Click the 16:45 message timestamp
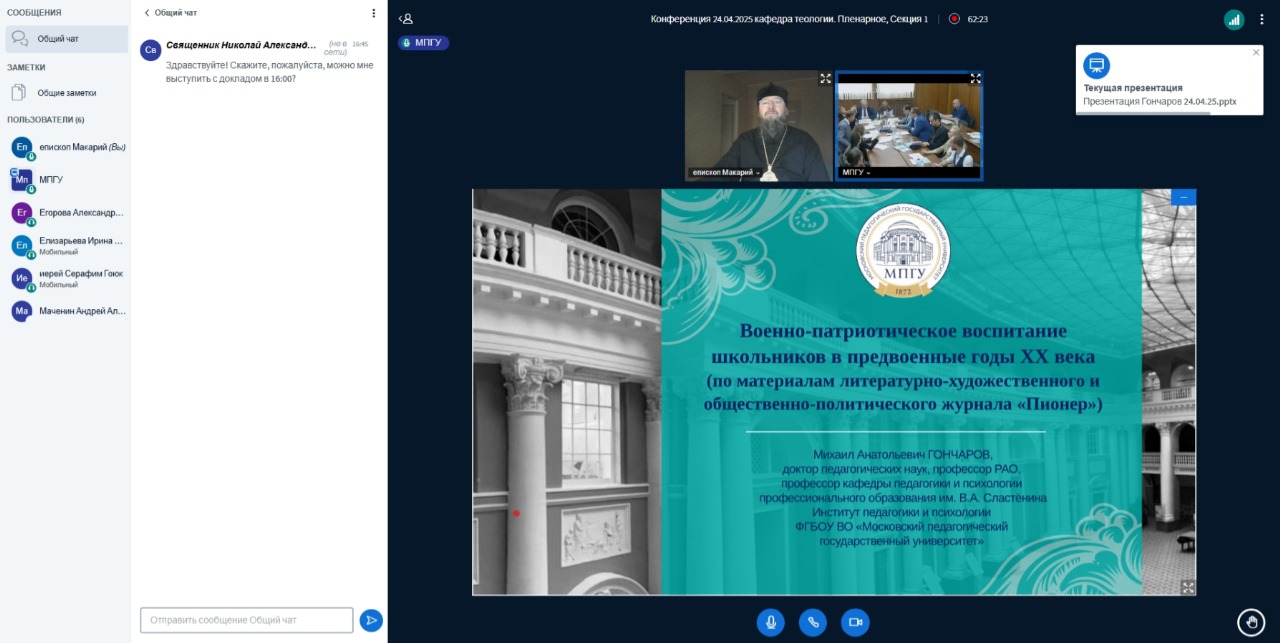This screenshot has width=1280, height=643. pos(360,44)
